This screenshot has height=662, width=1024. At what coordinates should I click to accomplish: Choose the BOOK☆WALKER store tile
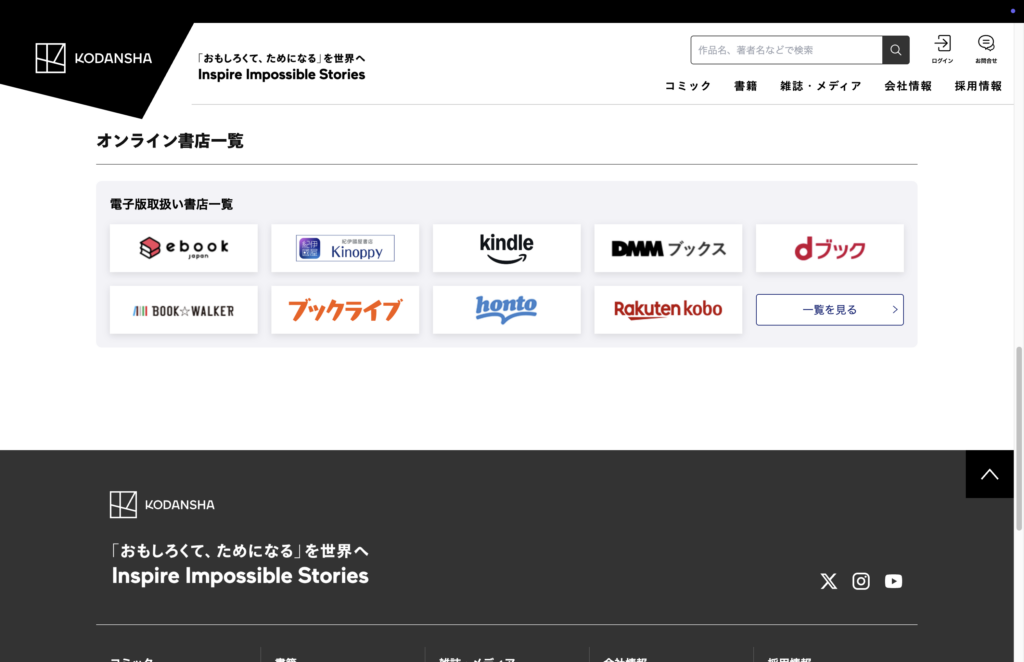[183, 310]
